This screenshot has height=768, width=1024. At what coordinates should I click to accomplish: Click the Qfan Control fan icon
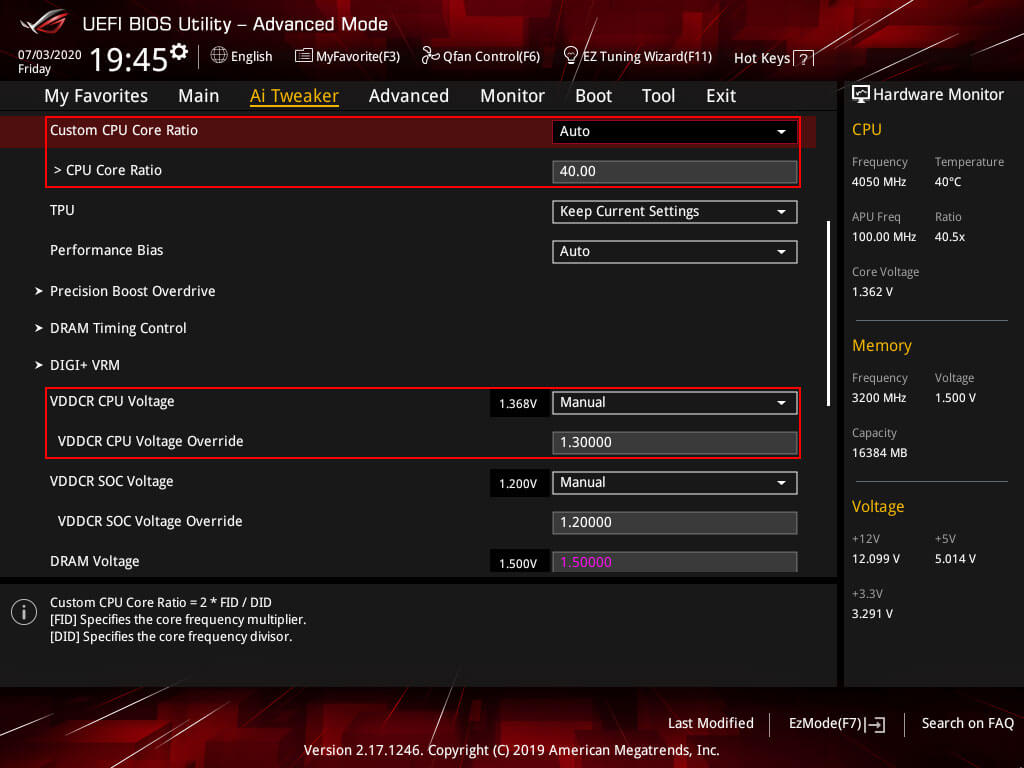430,56
